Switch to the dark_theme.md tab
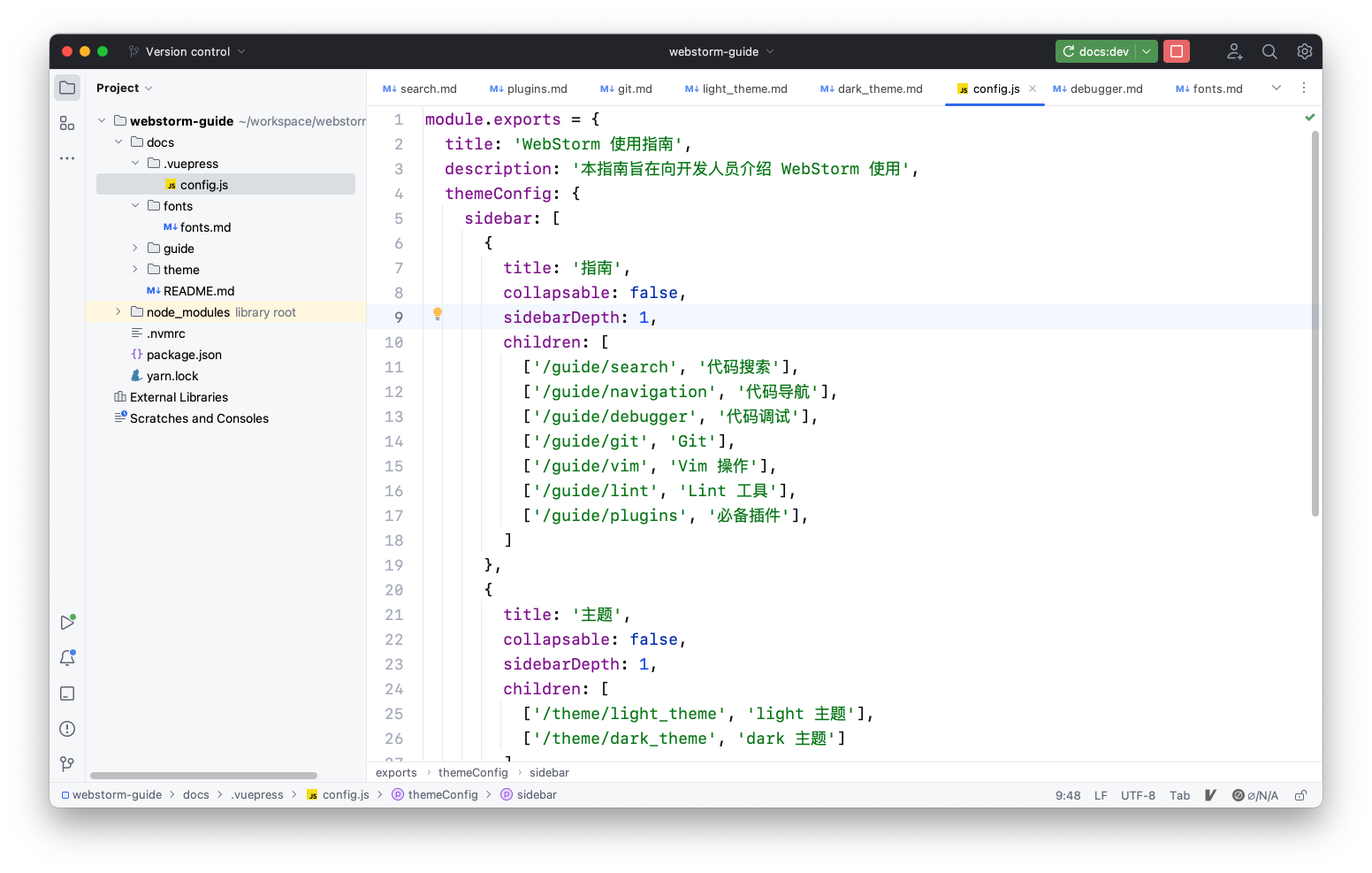Image resolution: width=1372 pixels, height=873 pixels. (x=872, y=88)
